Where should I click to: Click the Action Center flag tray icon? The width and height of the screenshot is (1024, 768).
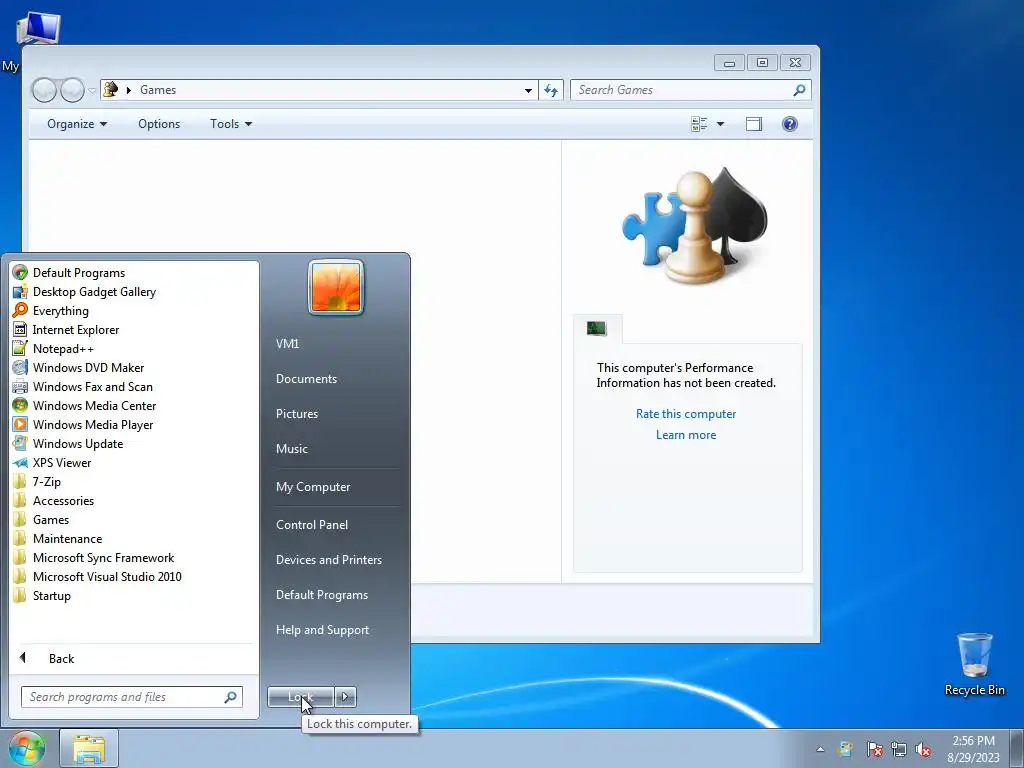pos(874,749)
